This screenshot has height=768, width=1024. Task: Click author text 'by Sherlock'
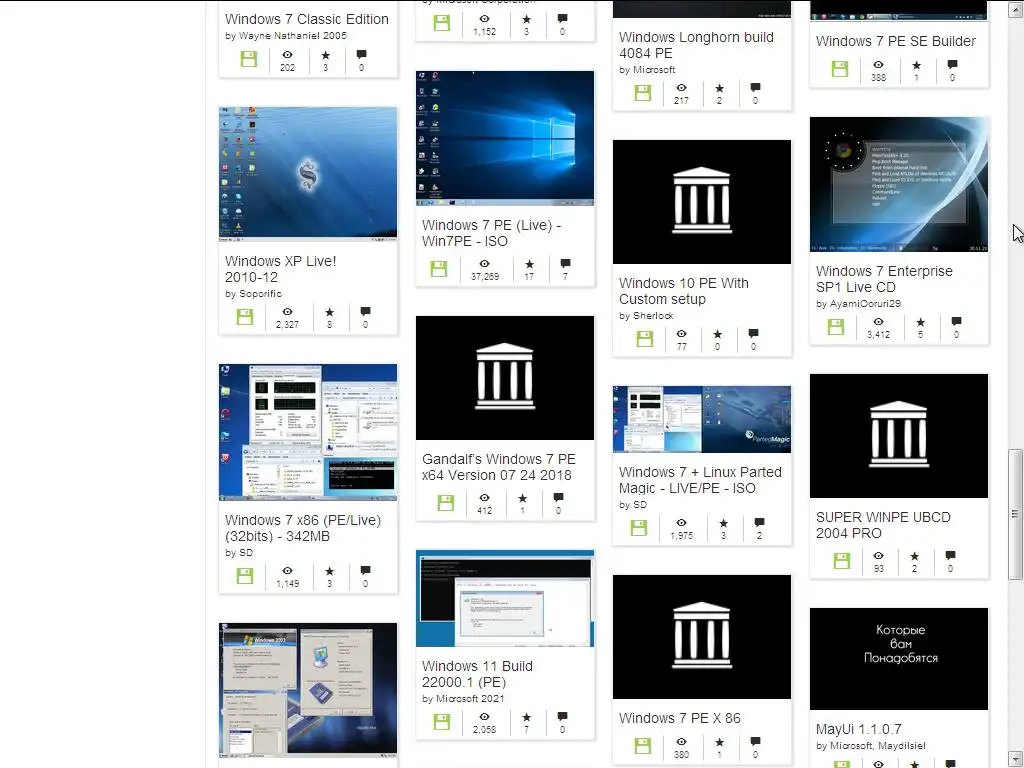(646, 316)
